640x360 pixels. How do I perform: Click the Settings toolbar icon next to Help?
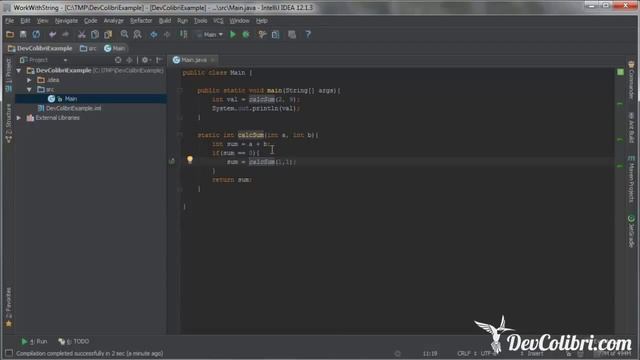coord(292,35)
